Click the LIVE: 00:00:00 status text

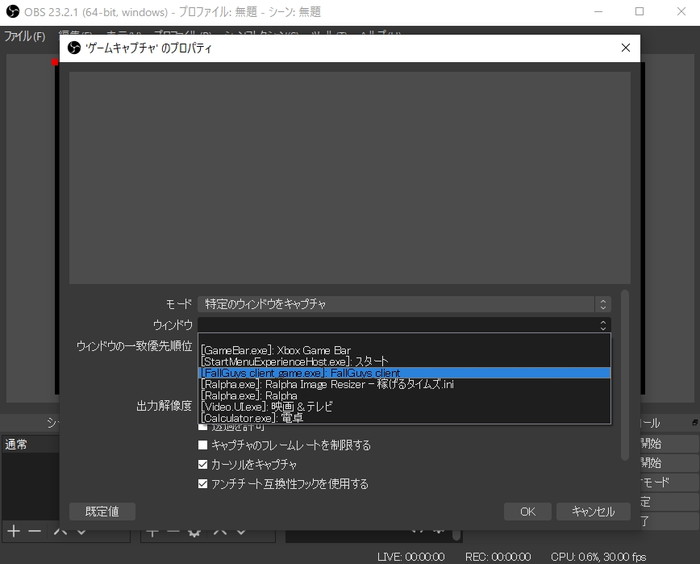(x=411, y=556)
